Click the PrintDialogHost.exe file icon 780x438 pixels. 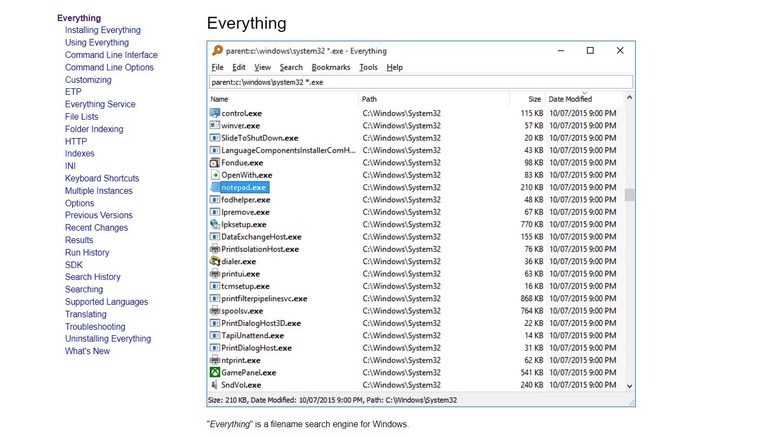point(214,348)
